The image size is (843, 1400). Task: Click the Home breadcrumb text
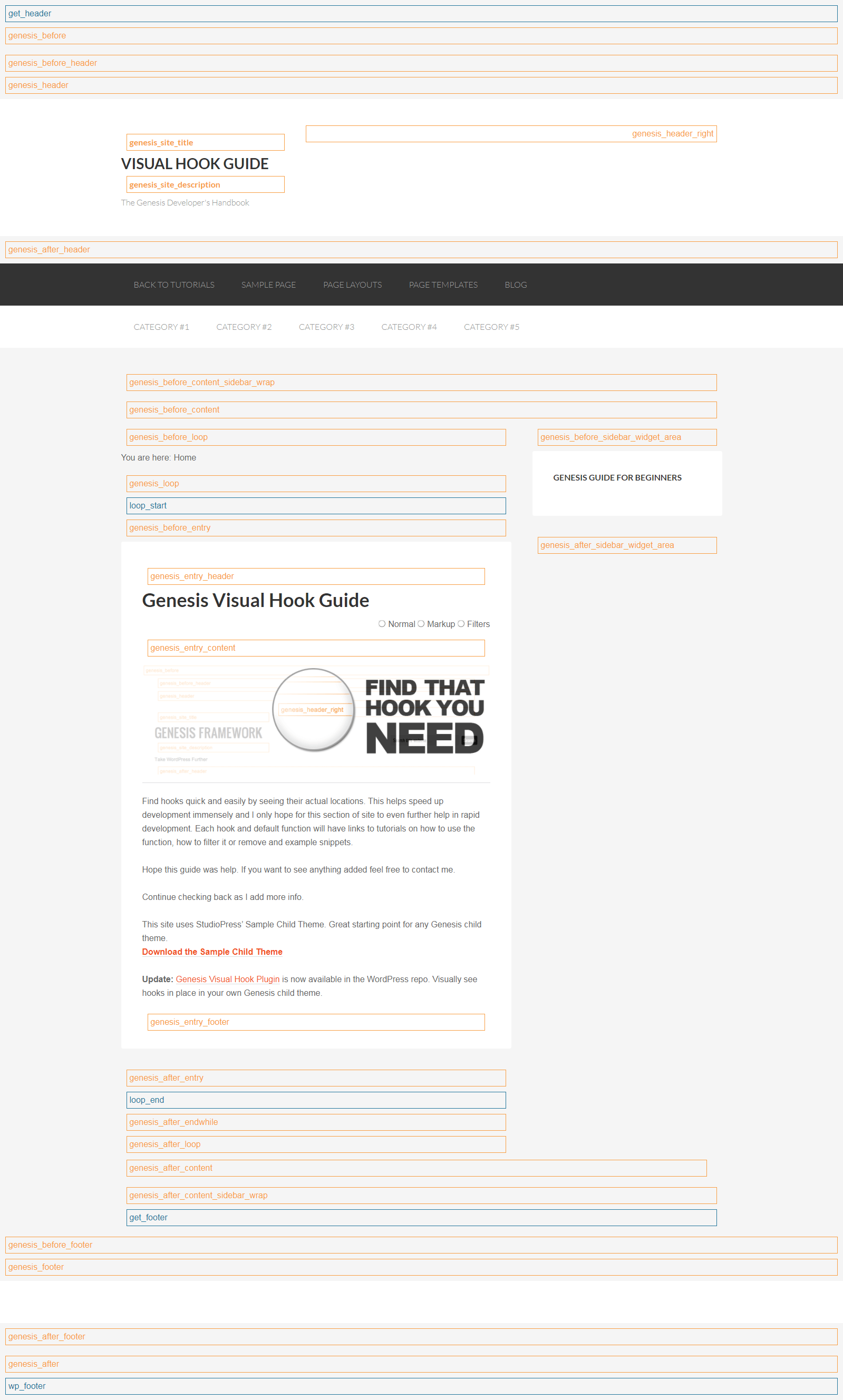coord(185,457)
